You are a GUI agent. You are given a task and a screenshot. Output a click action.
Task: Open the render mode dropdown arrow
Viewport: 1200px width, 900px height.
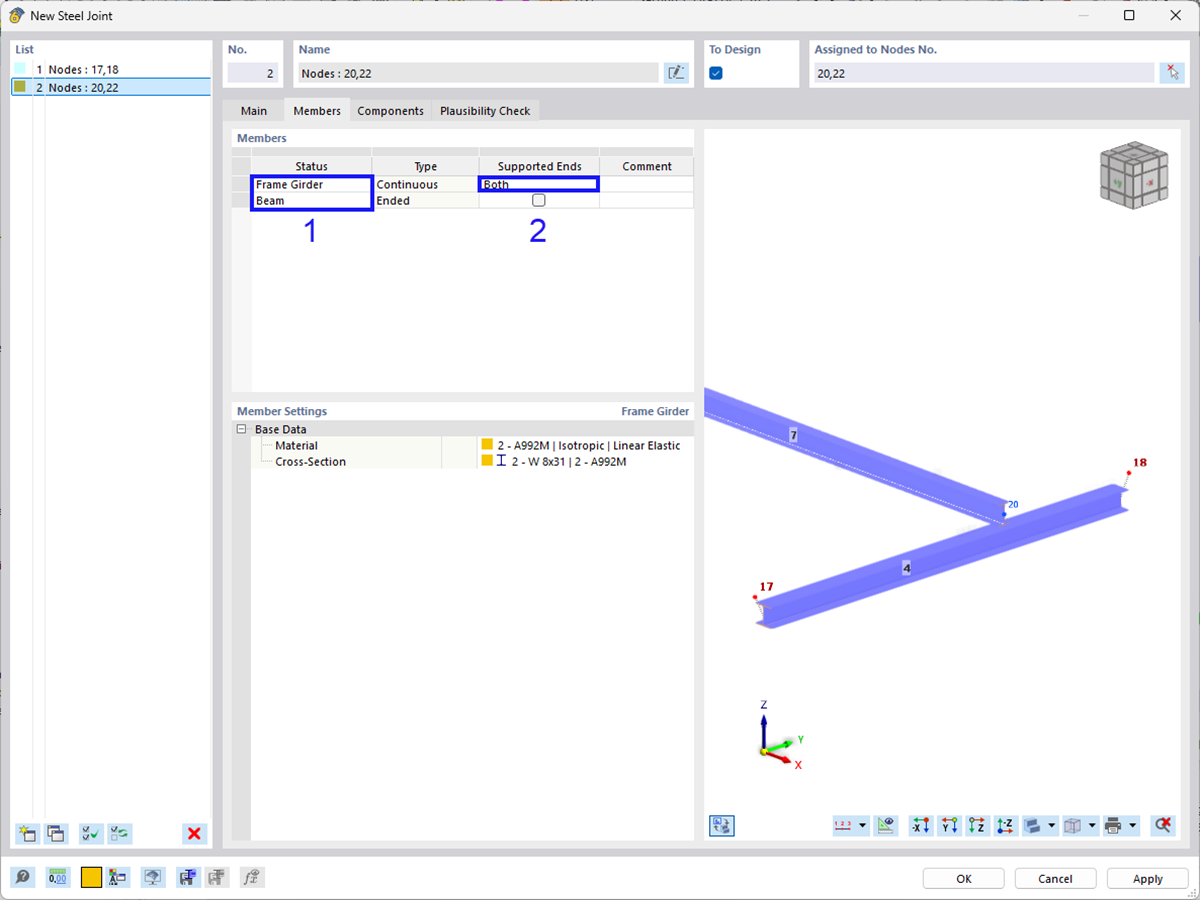pyautogui.click(x=1052, y=825)
